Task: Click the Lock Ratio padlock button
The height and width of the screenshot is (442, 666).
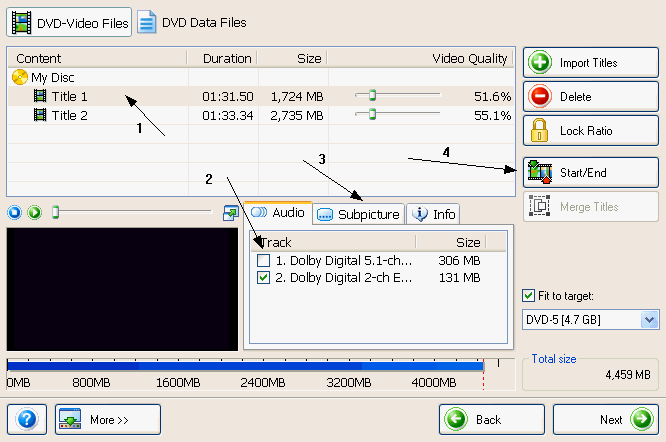Action: 590,130
